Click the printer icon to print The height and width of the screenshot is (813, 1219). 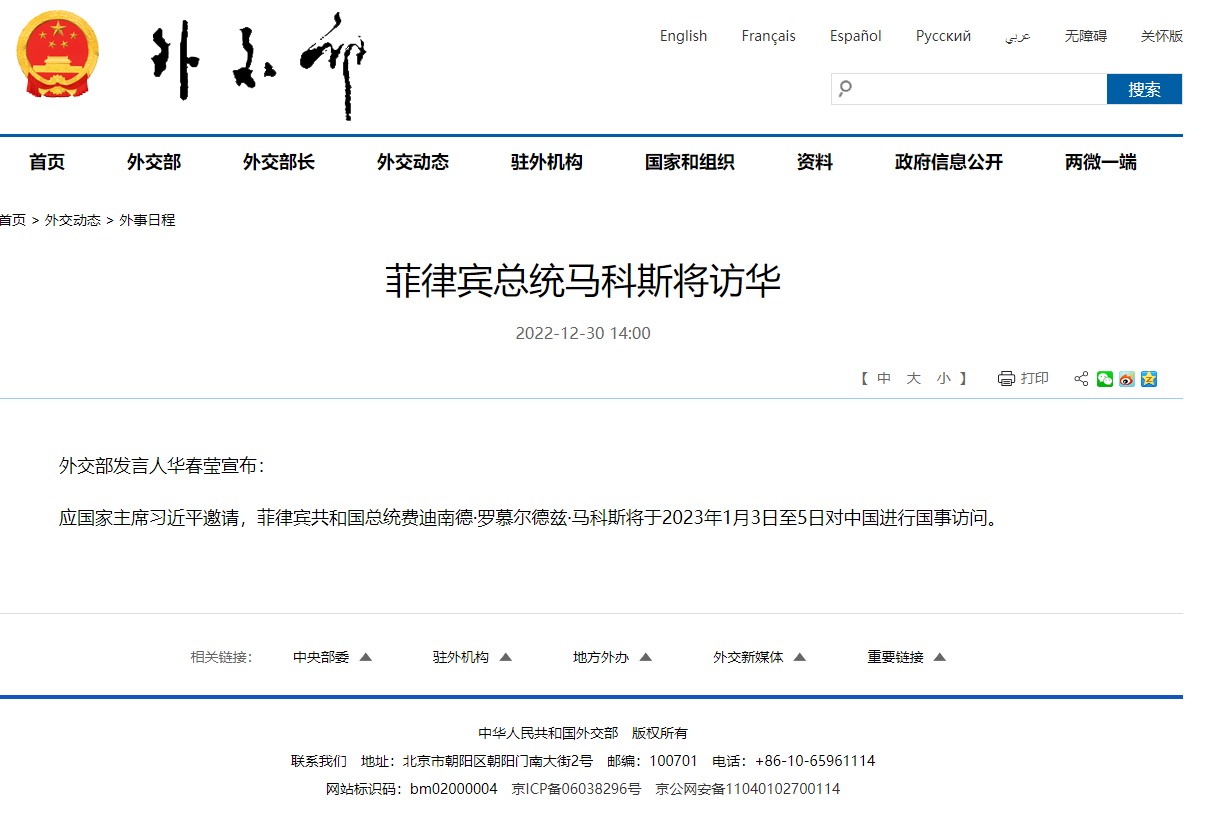coord(1006,379)
